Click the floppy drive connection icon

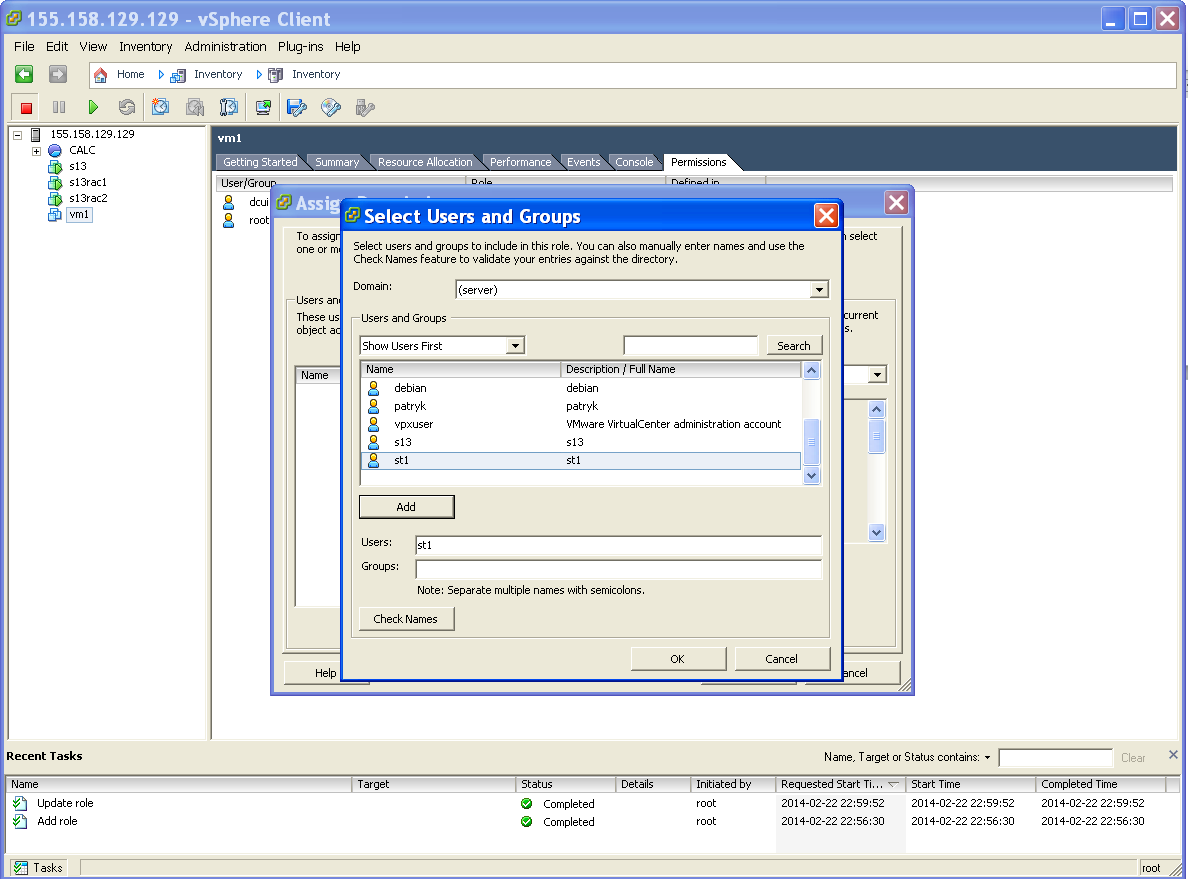coord(296,108)
